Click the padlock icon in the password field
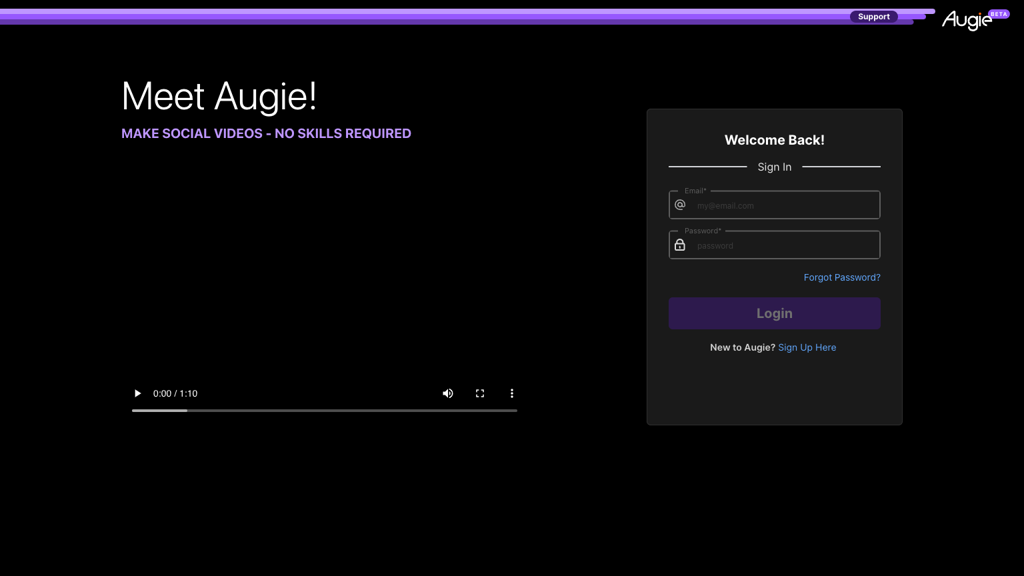Viewport: 1024px width, 576px height. 681,245
